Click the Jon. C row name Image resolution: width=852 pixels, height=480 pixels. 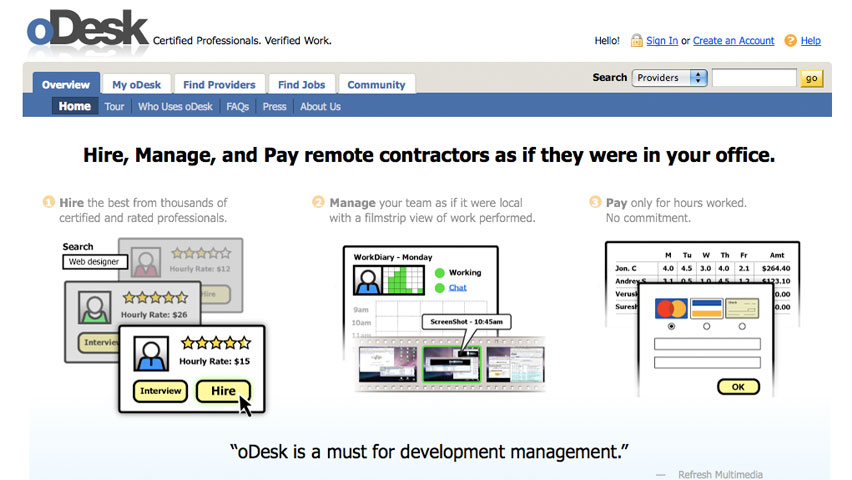pyautogui.click(x=626, y=268)
